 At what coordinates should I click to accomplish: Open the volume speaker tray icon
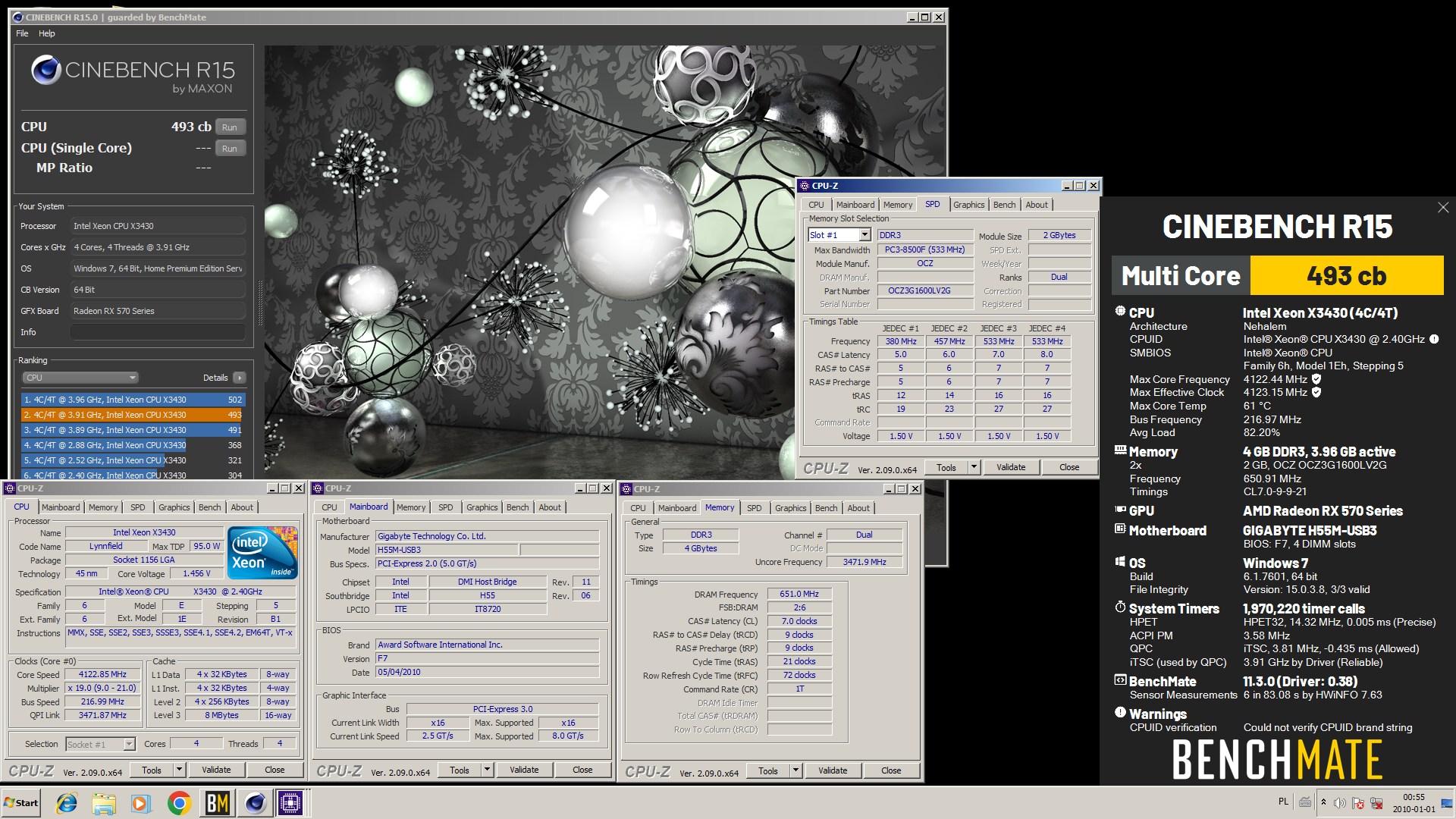[x=1340, y=803]
